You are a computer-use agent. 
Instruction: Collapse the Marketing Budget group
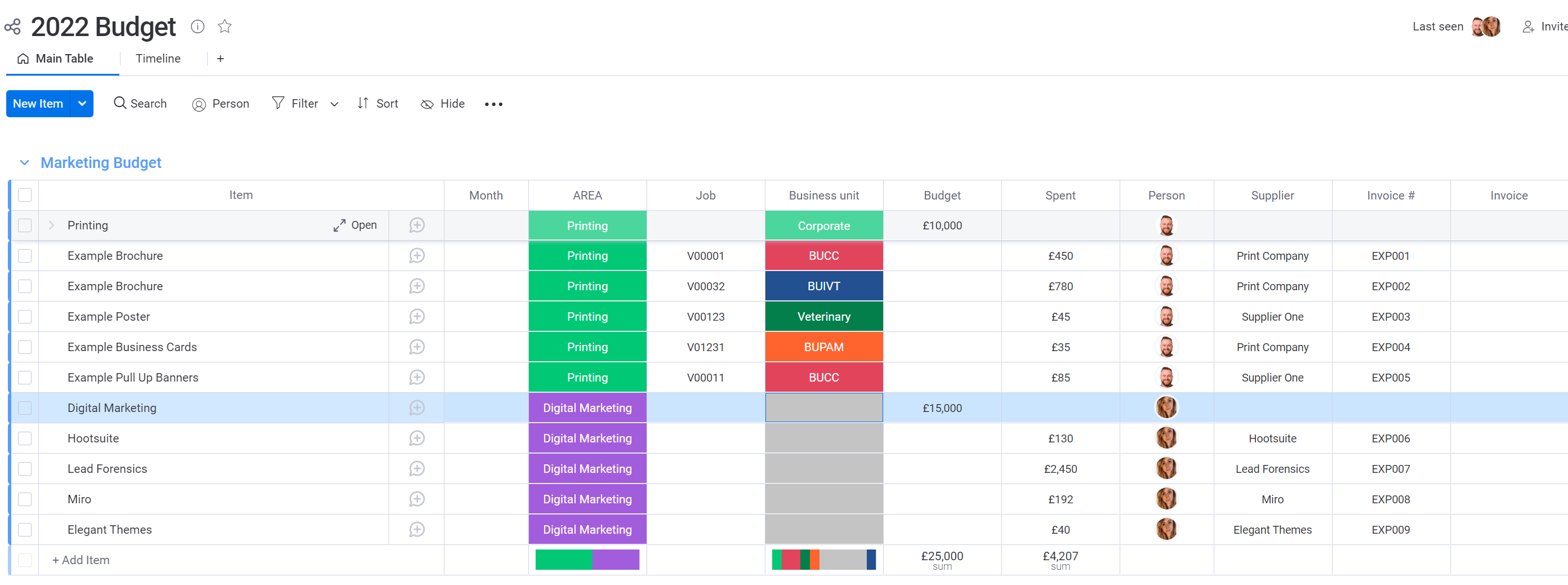click(24, 163)
